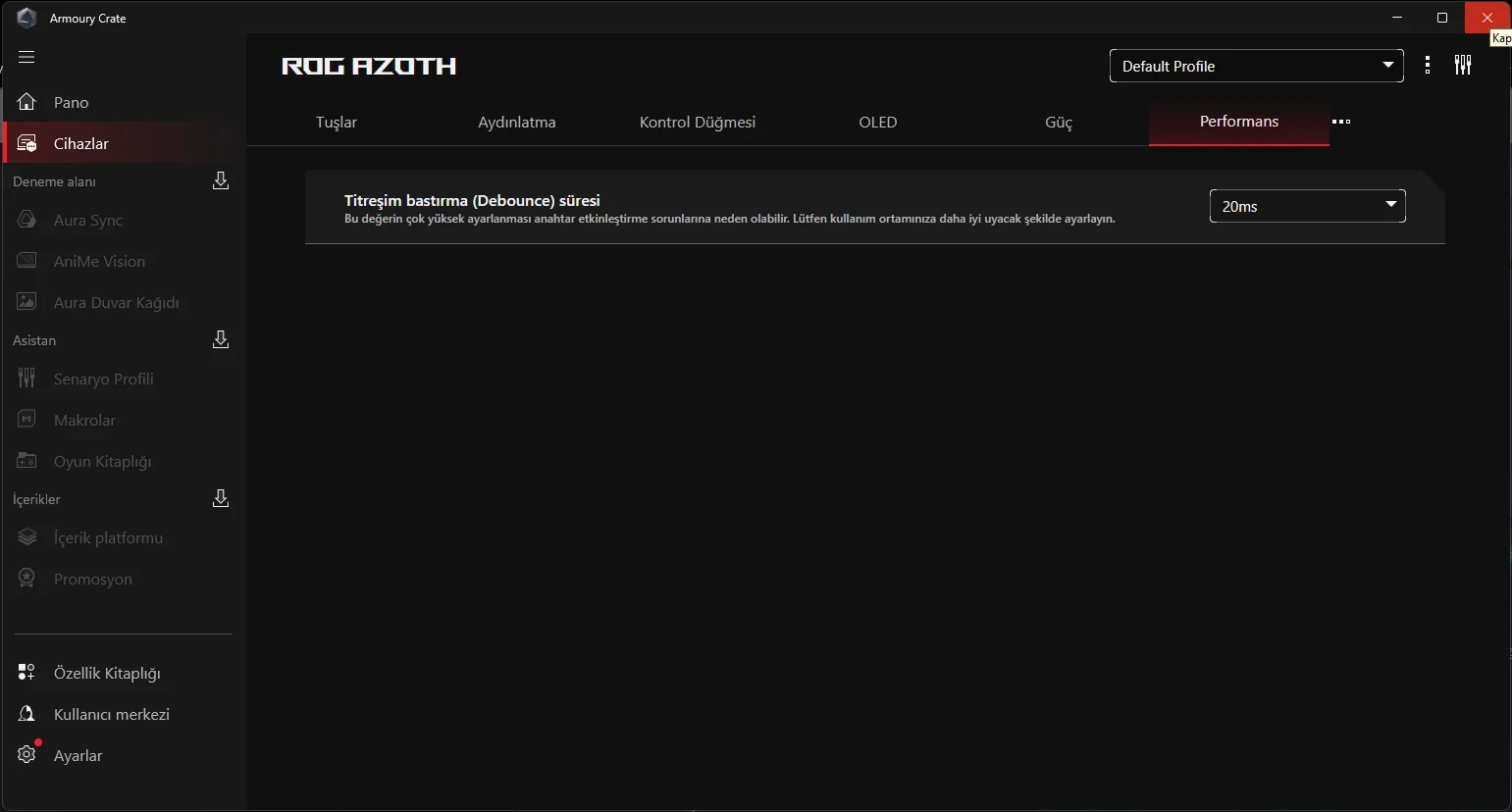
Task: Select the Performans tab
Action: (1239, 122)
